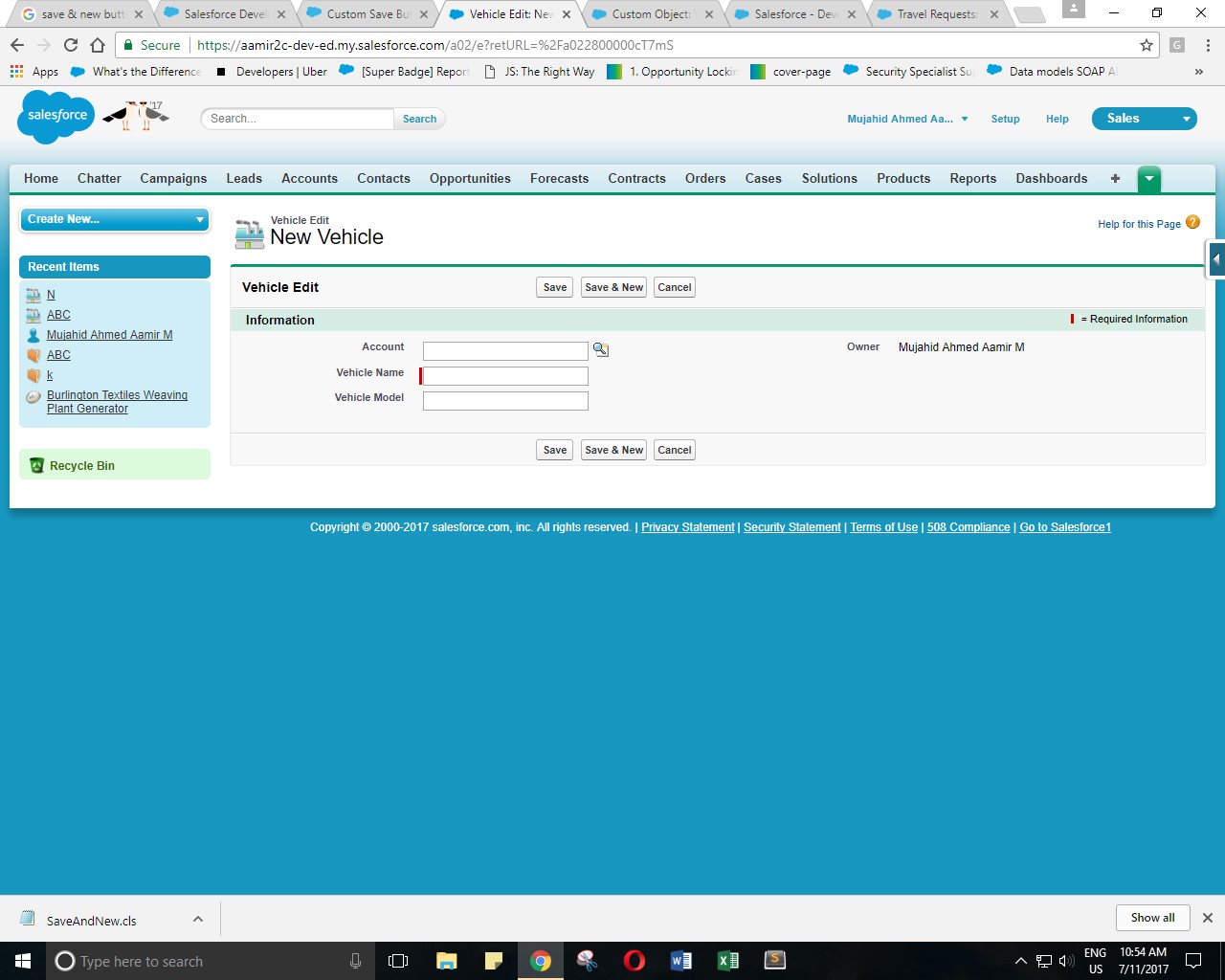
Task: Open Word from the taskbar
Action: click(681, 961)
